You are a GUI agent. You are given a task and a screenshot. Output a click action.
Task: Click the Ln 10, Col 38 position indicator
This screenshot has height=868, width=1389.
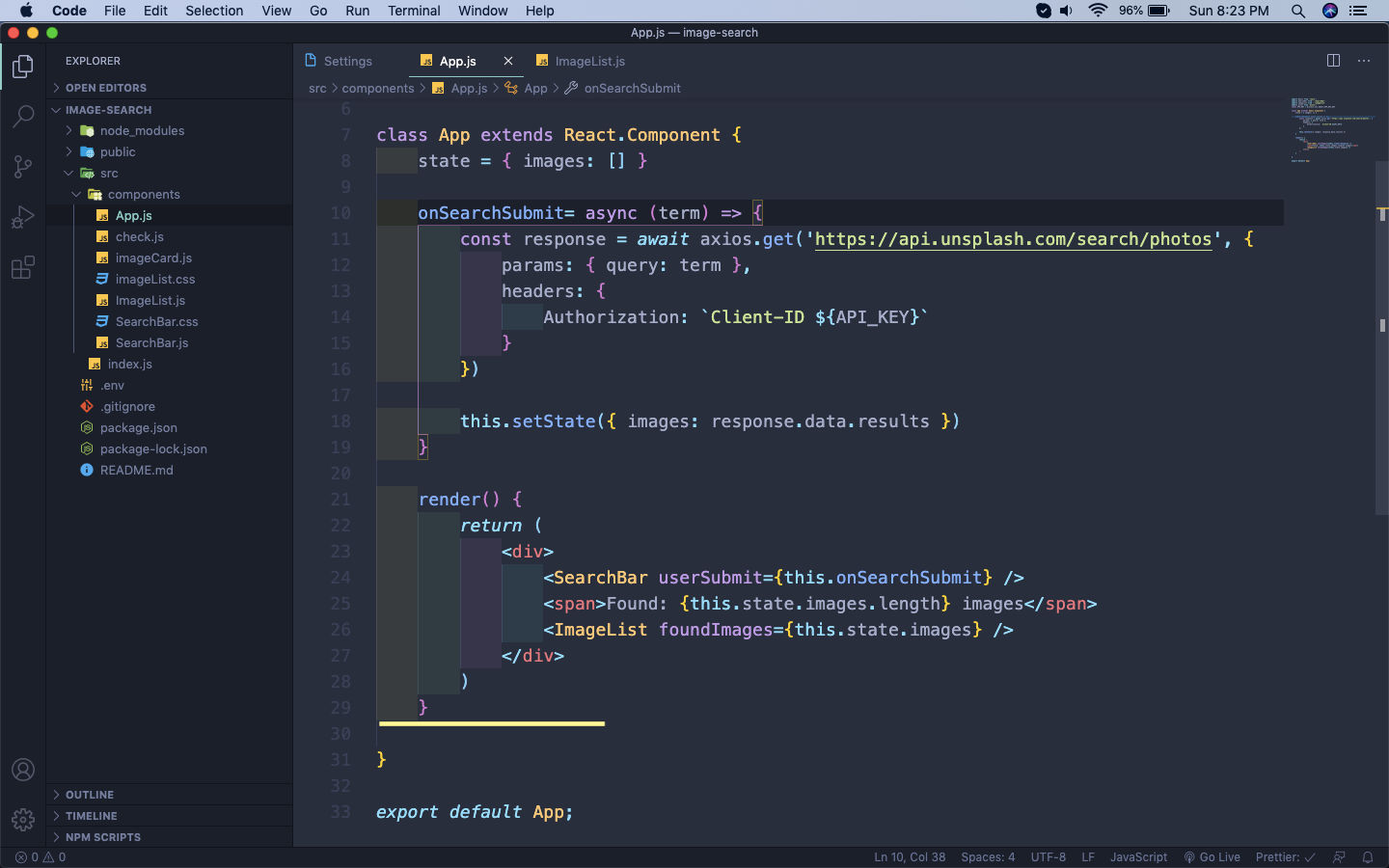click(x=910, y=857)
